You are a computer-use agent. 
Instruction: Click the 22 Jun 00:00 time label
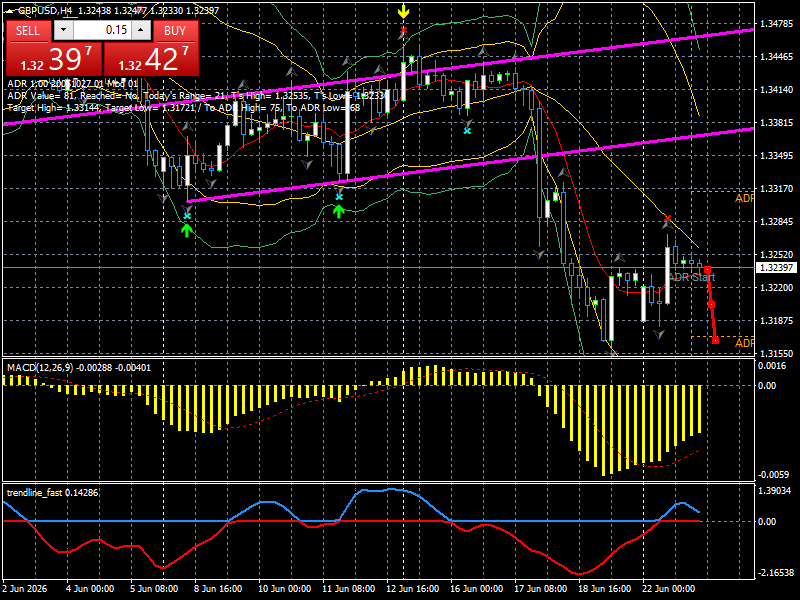click(x=668, y=588)
